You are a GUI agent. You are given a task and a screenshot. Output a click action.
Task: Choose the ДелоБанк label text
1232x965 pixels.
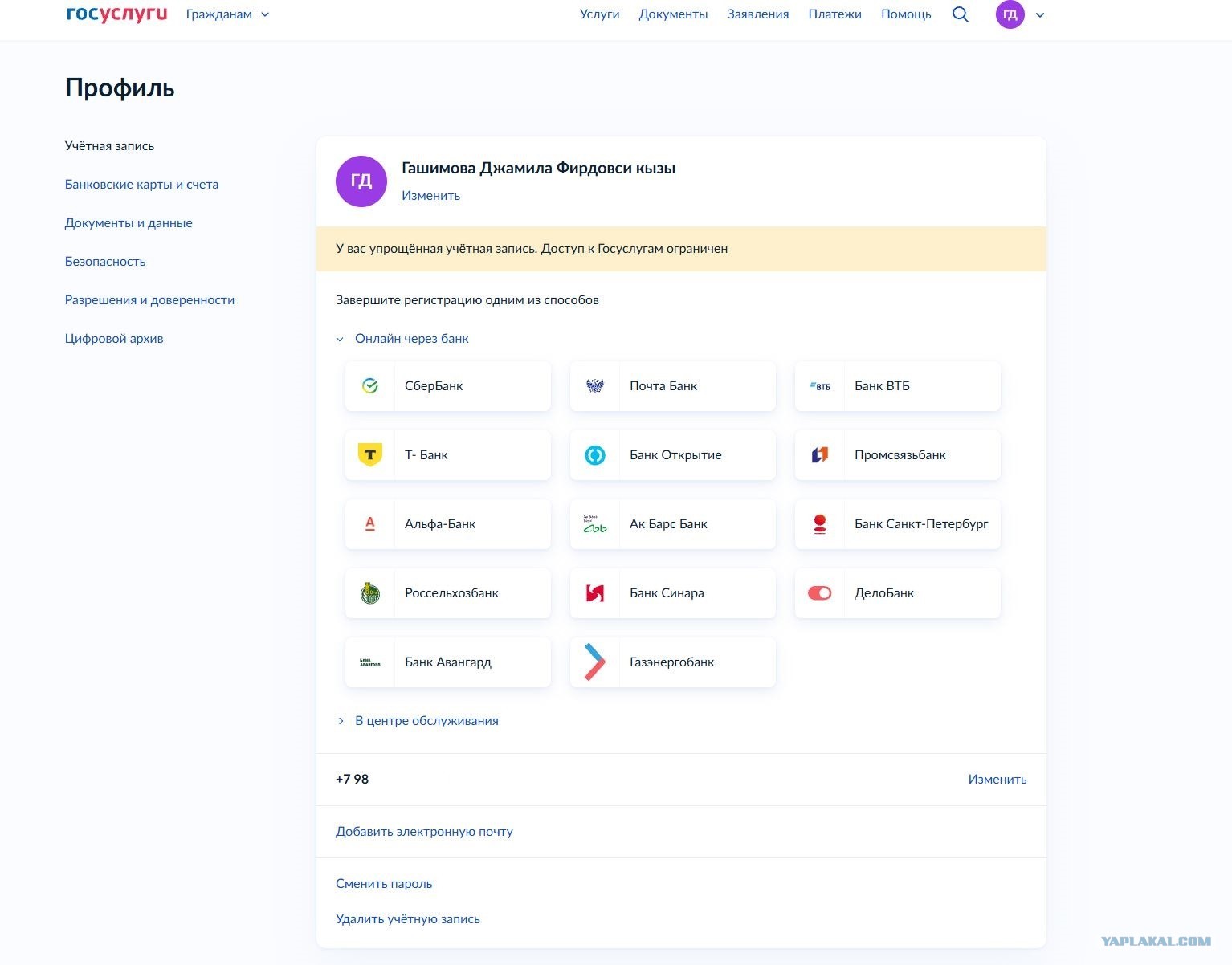pos(884,593)
